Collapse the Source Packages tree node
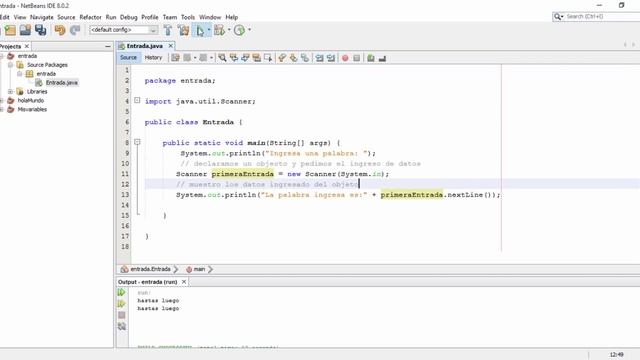This screenshot has height=360, width=640. [11, 65]
